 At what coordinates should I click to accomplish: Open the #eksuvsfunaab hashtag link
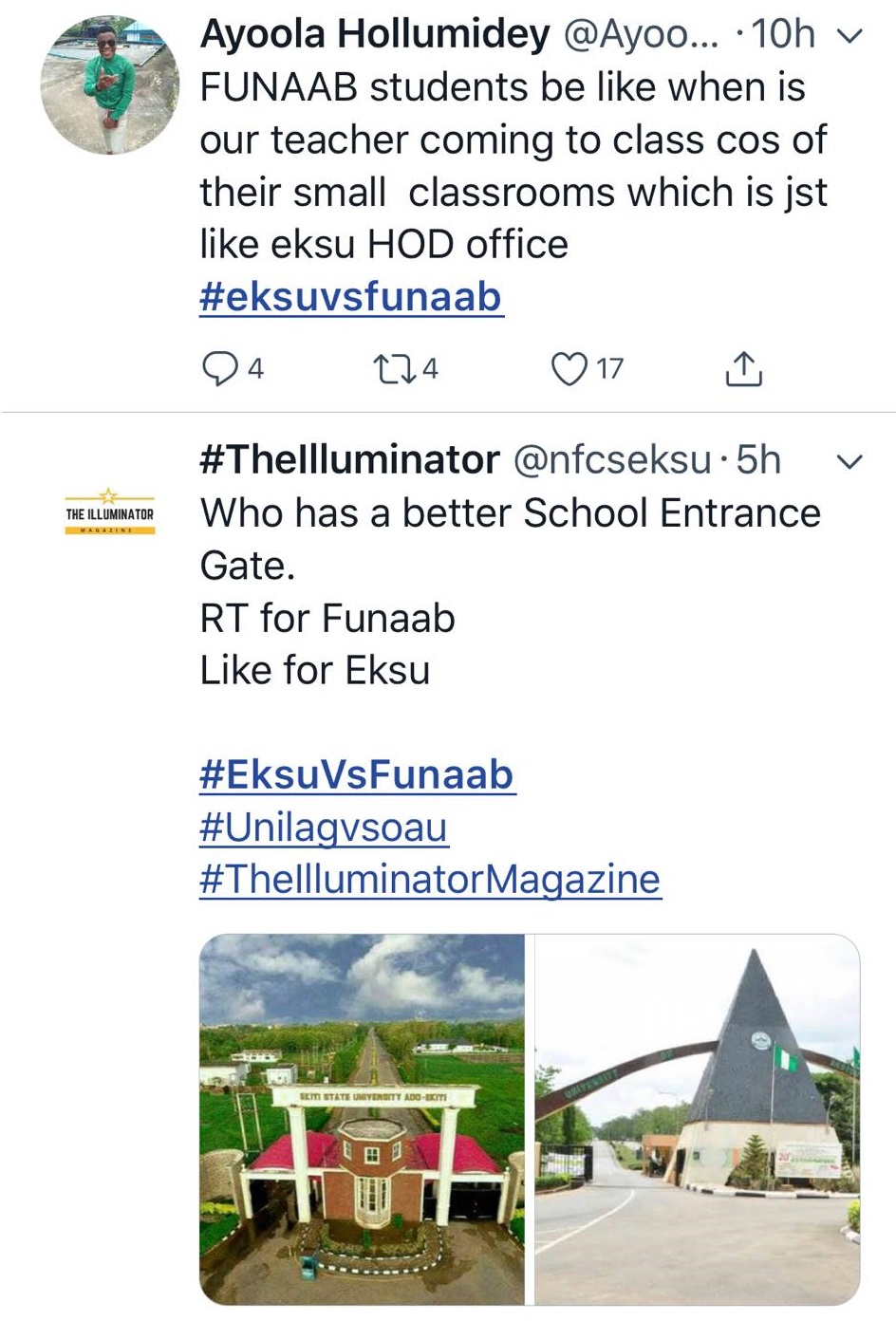[x=350, y=297]
